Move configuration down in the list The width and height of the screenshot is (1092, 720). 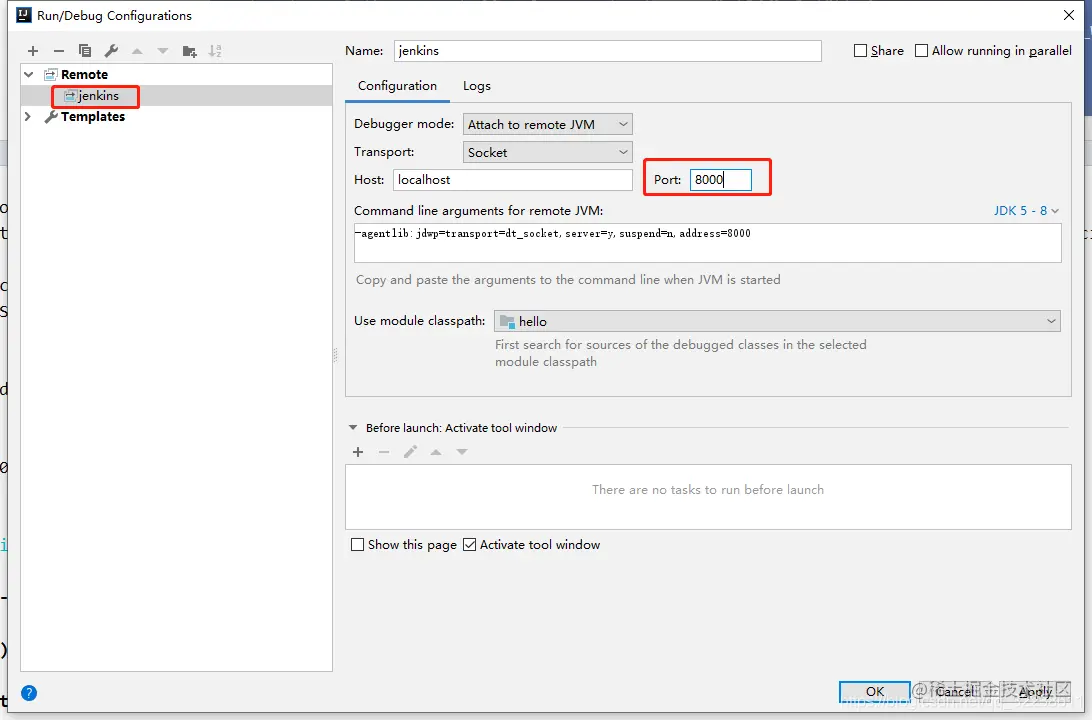coord(163,51)
